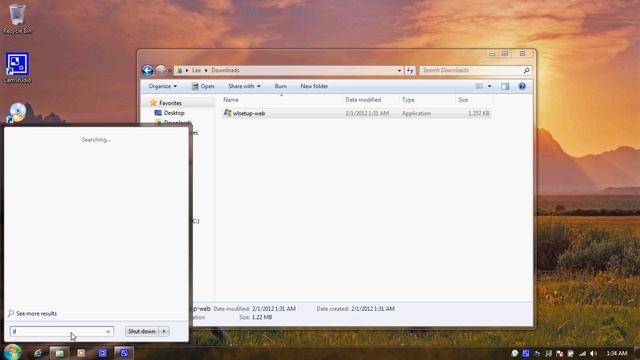The width and height of the screenshot is (640, 360).
Task: Sort by Date modified column header
Action: tap(363, 100)
